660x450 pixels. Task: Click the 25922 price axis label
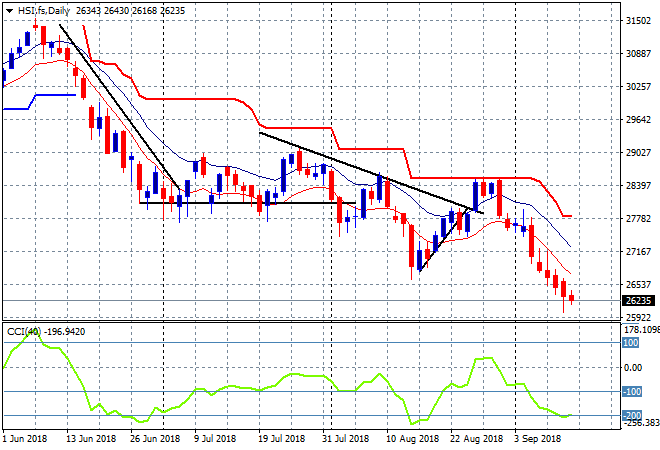pos(638,317)
